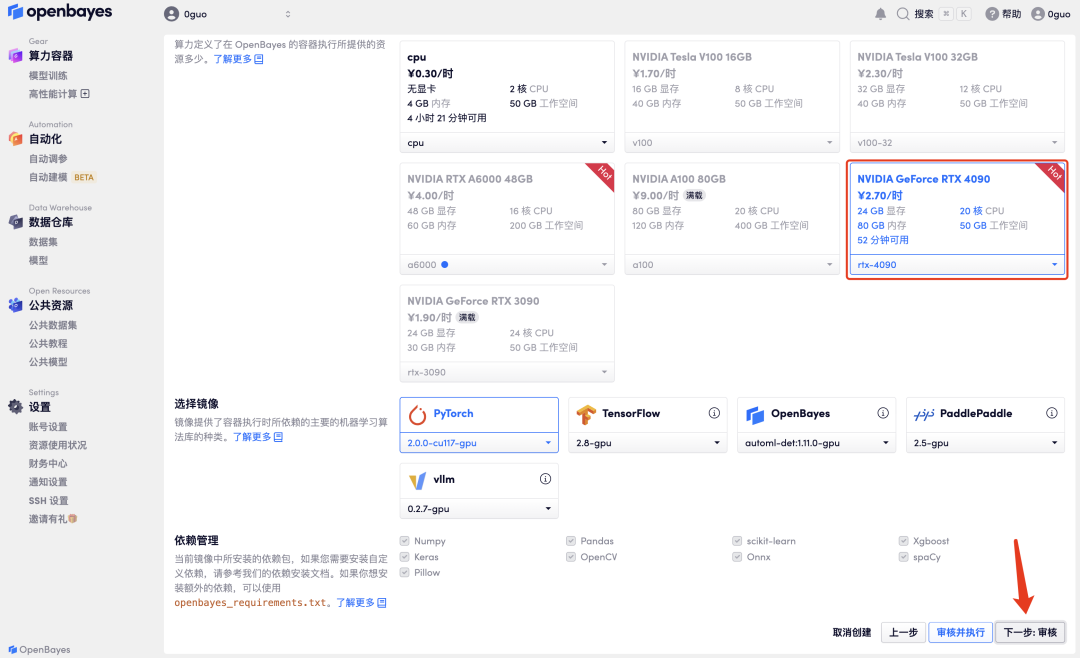Disable the spaCy dependency

pos(904,556)
